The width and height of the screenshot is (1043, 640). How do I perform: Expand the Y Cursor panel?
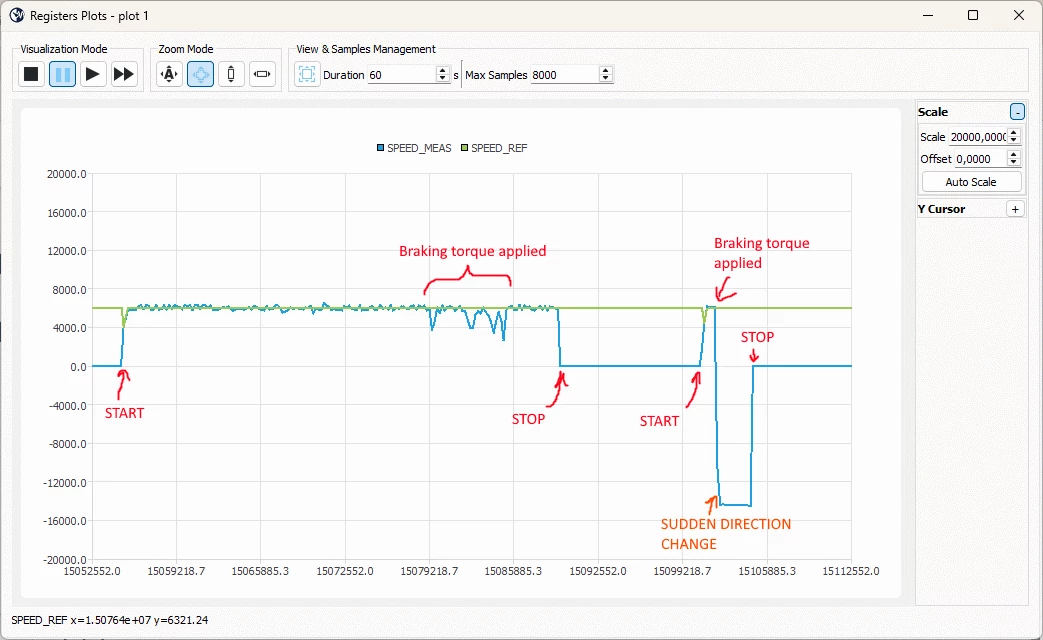(x=1015, y=209)
